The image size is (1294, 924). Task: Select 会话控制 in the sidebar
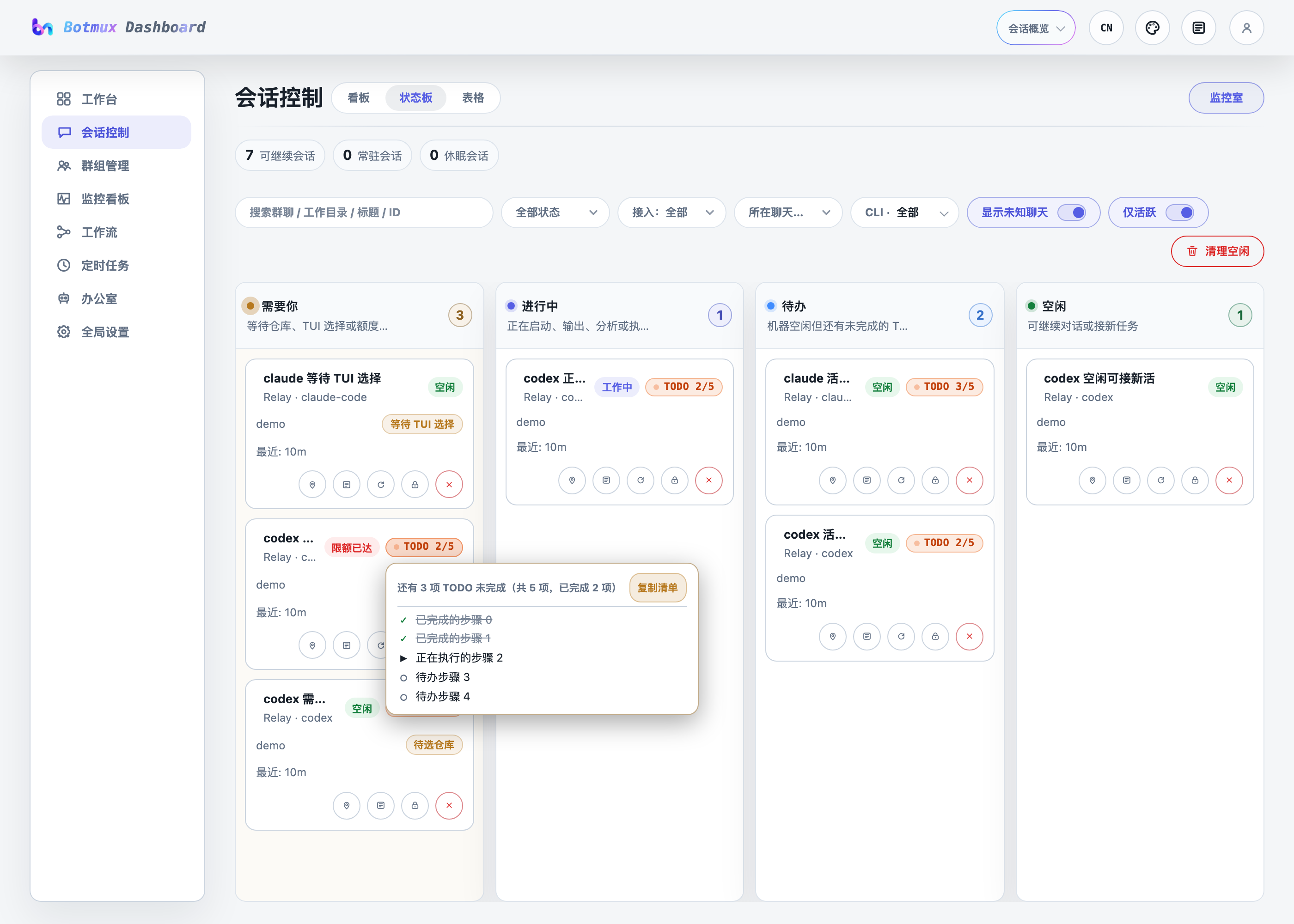(116, 132)
